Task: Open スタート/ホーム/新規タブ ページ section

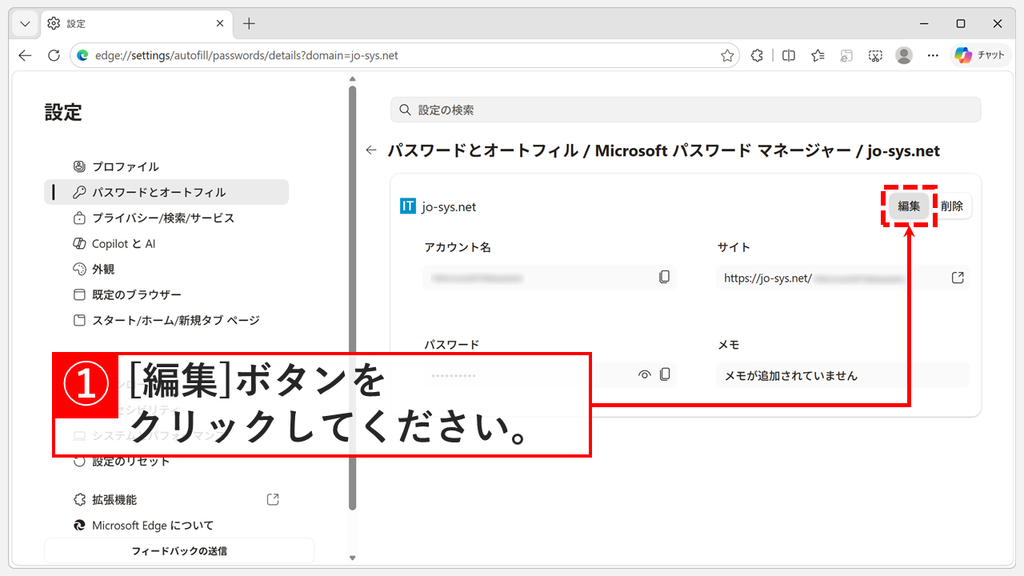Action: point(167,320)
